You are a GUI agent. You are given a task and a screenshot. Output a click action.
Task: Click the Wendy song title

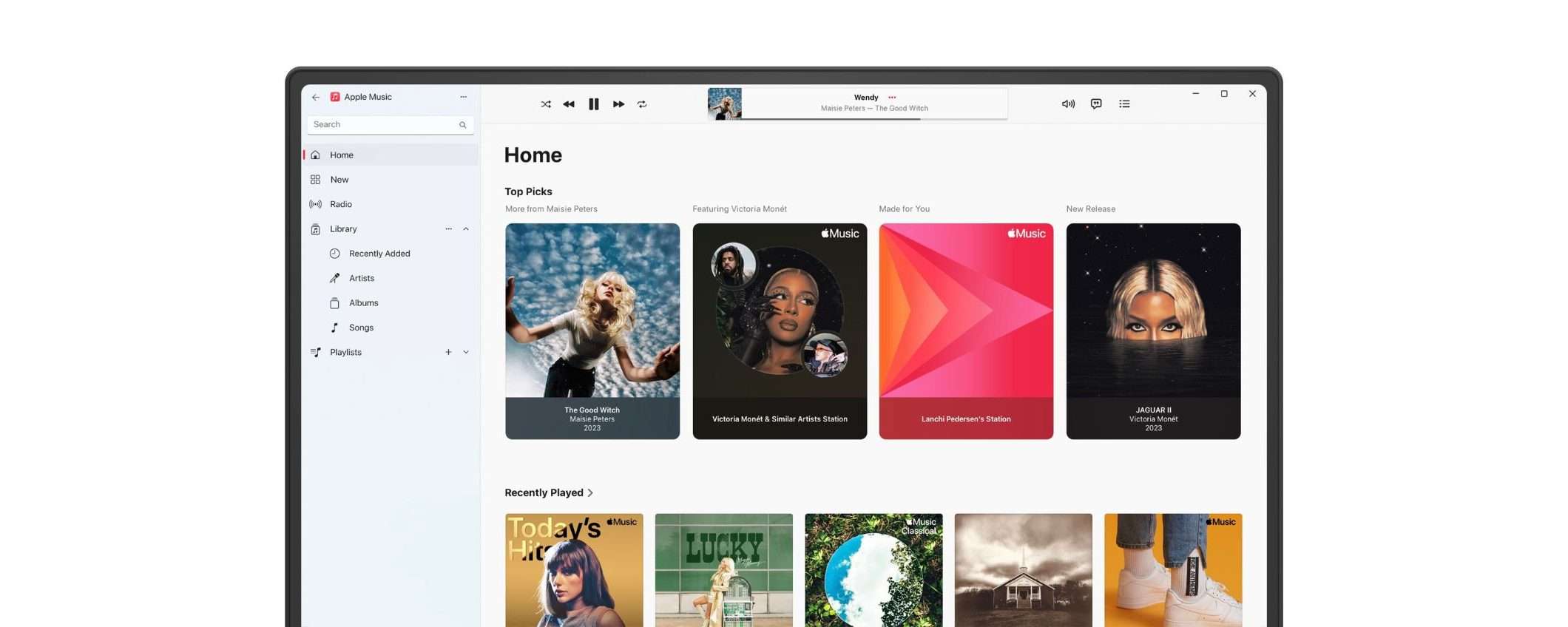click(866, 98)
